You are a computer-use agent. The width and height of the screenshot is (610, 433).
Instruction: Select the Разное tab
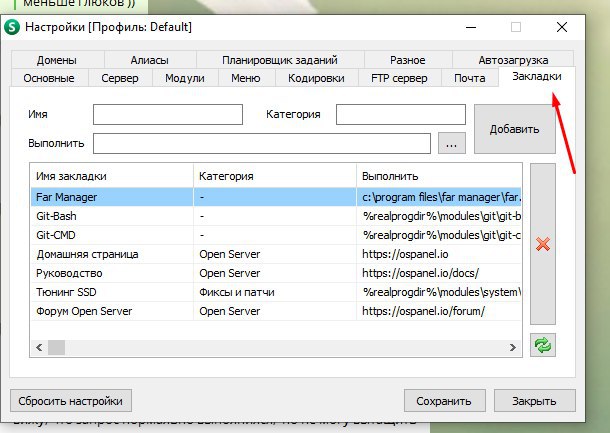[407, 60]
